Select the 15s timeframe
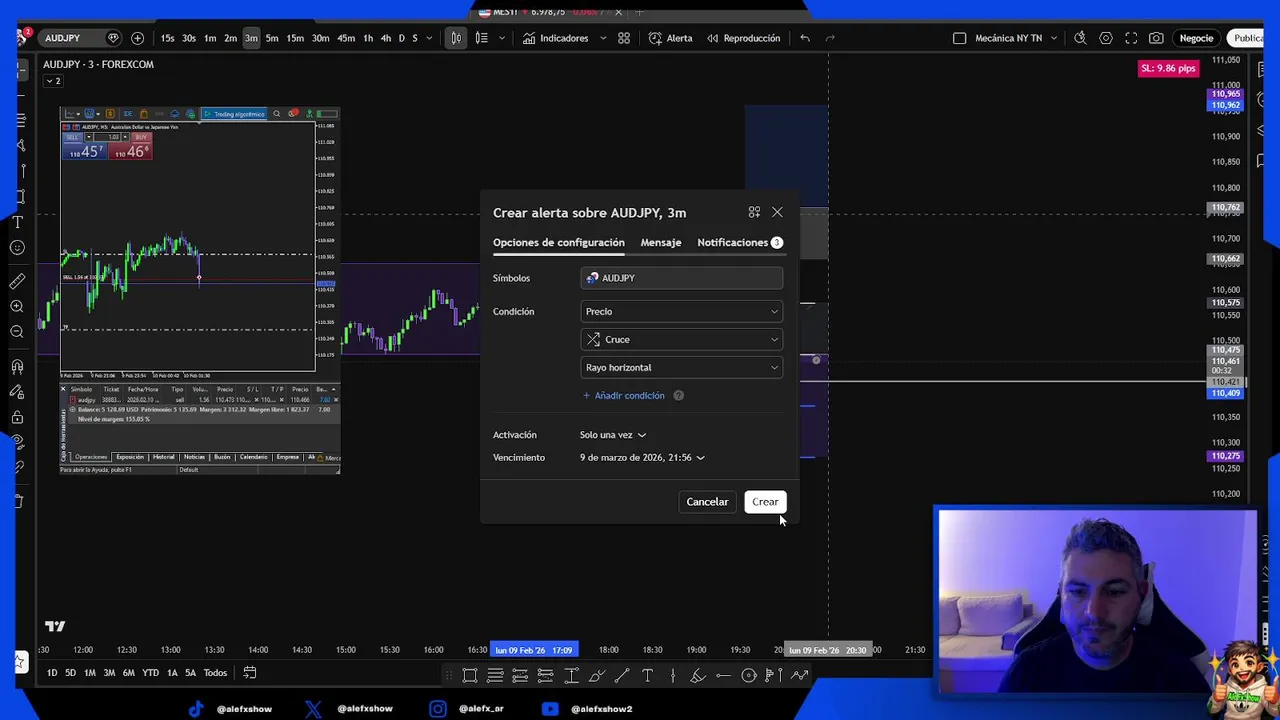The width and height of the screenshot is (1280, 720). click(x=167, y=38)
